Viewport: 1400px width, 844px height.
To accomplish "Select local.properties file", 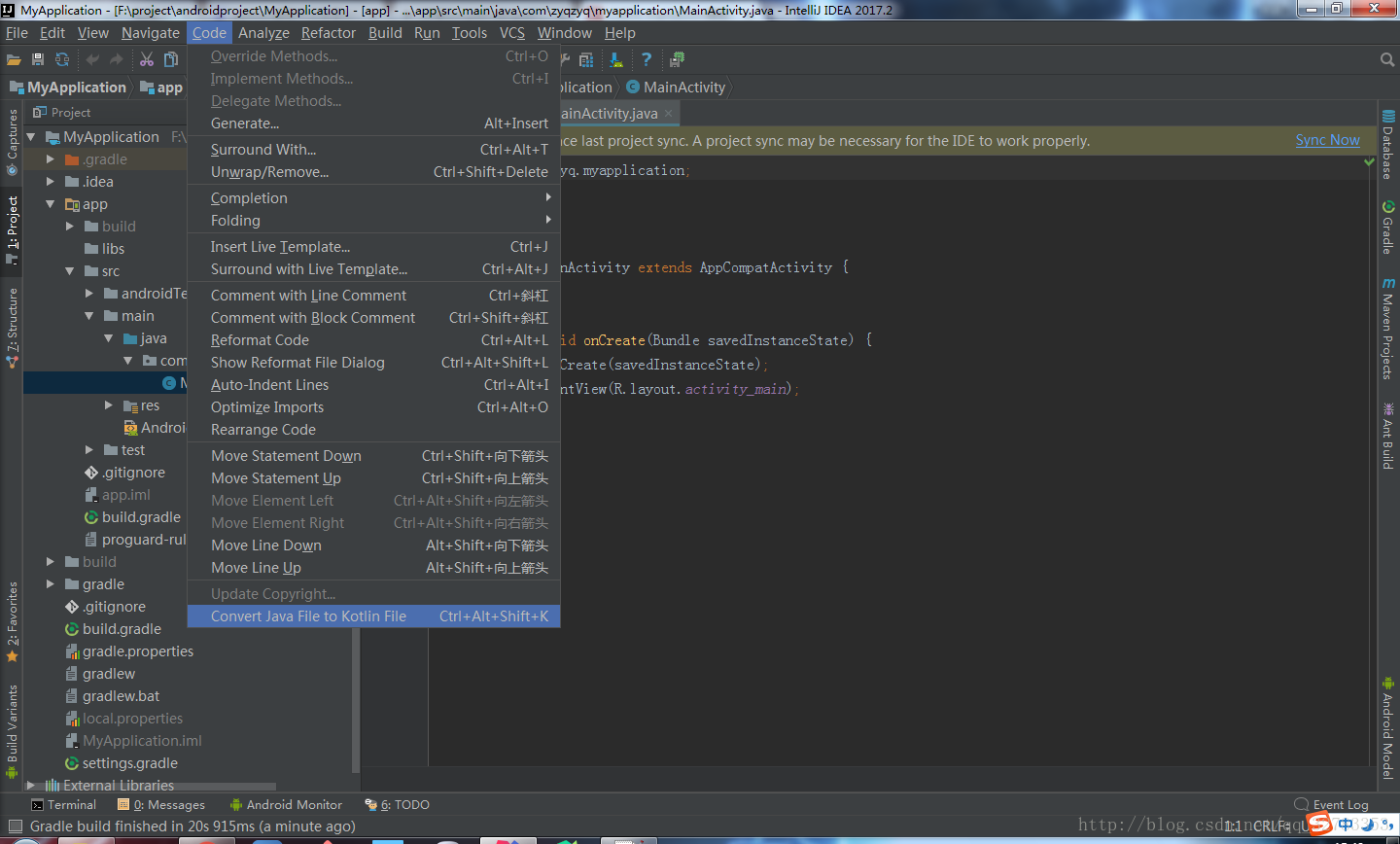I will click(123, 719).
